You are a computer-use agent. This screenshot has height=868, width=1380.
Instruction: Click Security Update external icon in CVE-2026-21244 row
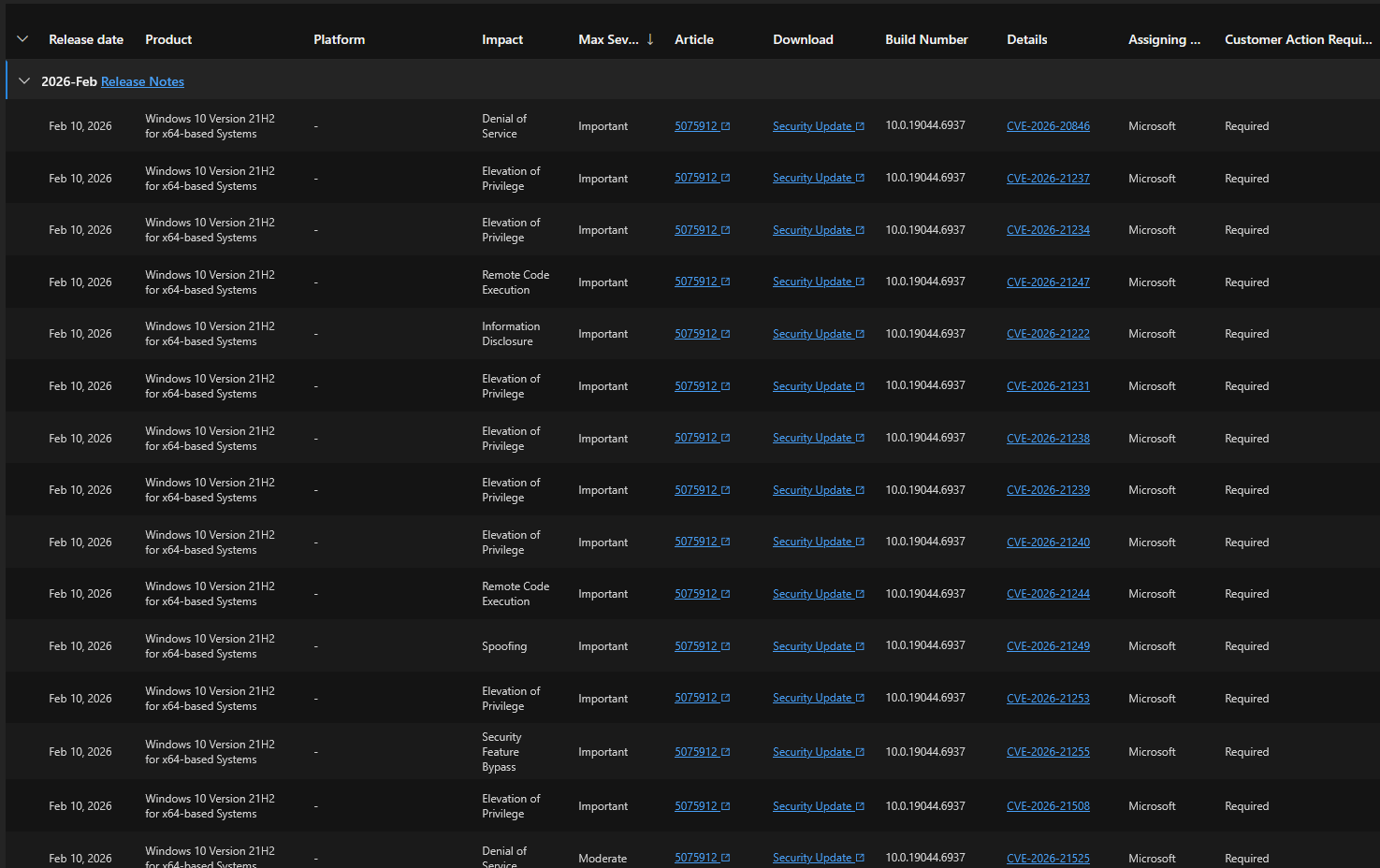tap(861, 594)
